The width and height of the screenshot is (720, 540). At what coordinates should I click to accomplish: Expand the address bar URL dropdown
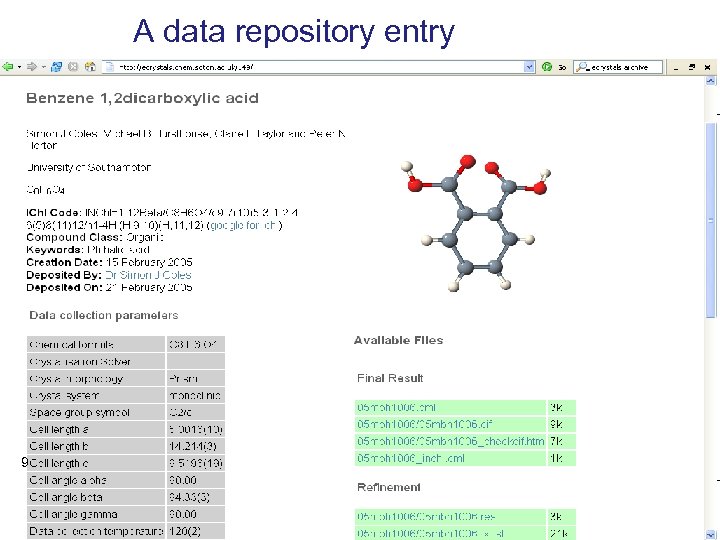tap(529, 67)
